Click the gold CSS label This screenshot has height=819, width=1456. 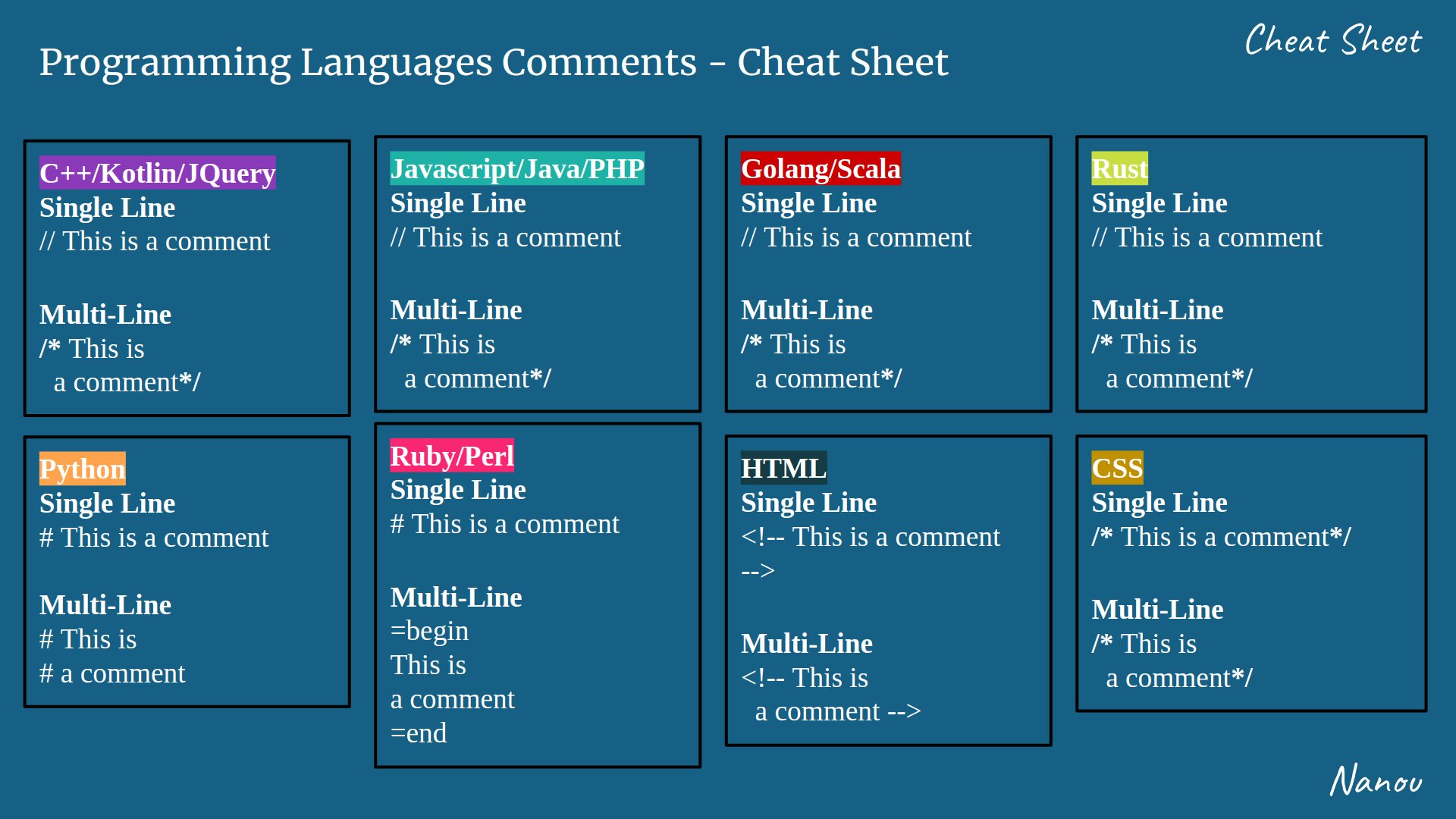(1117, 468)
